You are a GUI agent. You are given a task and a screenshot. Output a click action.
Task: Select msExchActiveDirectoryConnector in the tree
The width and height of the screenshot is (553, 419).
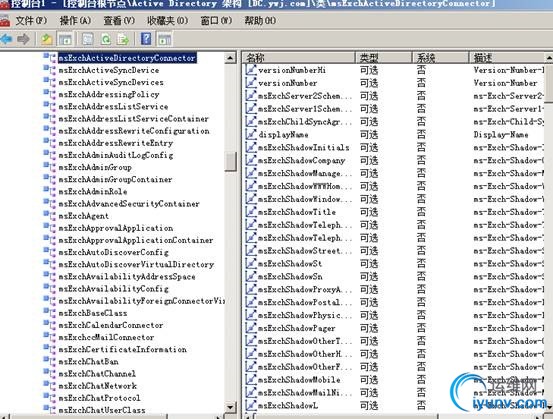[x=127, y=58]
